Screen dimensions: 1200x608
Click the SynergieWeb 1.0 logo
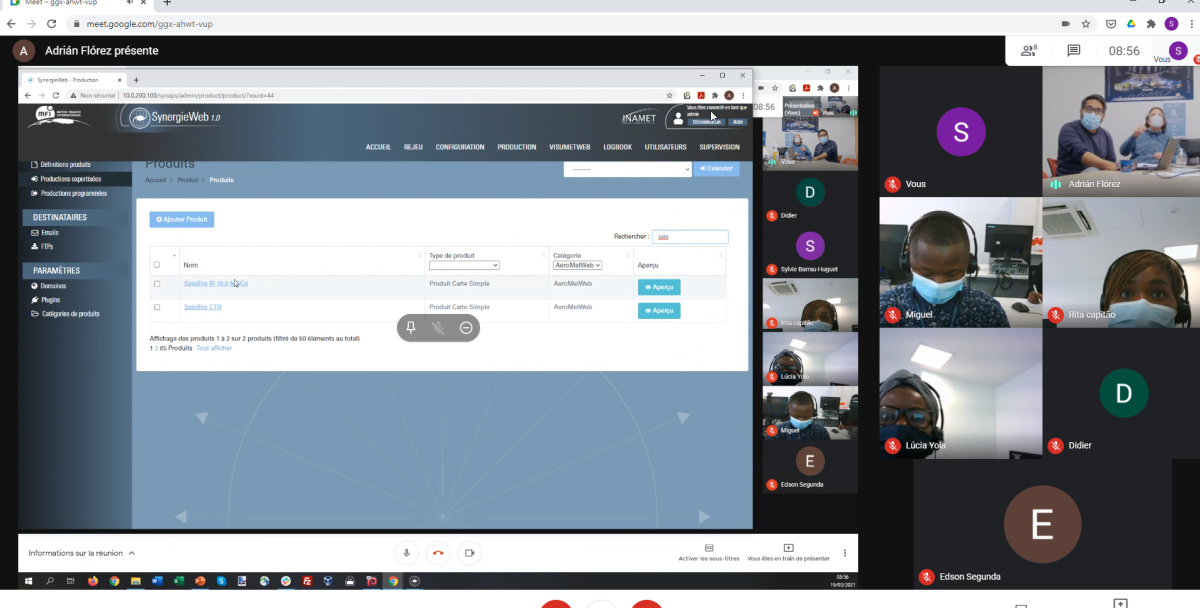click(176, 117)
